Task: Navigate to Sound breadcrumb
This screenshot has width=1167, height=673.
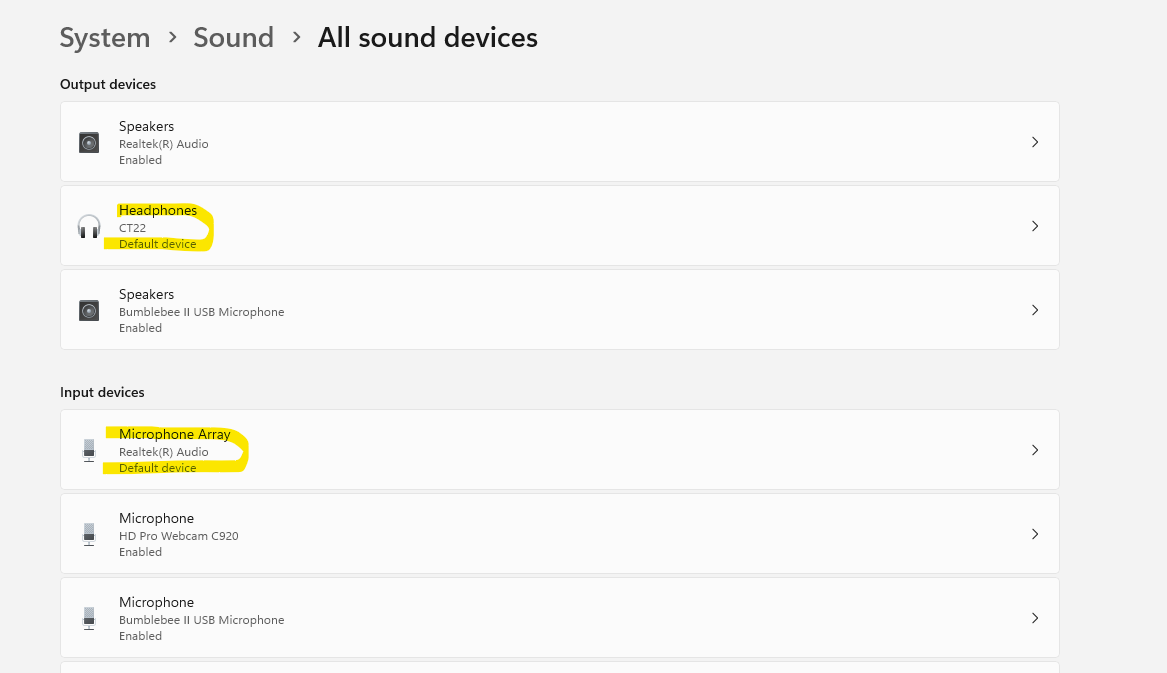Action: point(233,38)
